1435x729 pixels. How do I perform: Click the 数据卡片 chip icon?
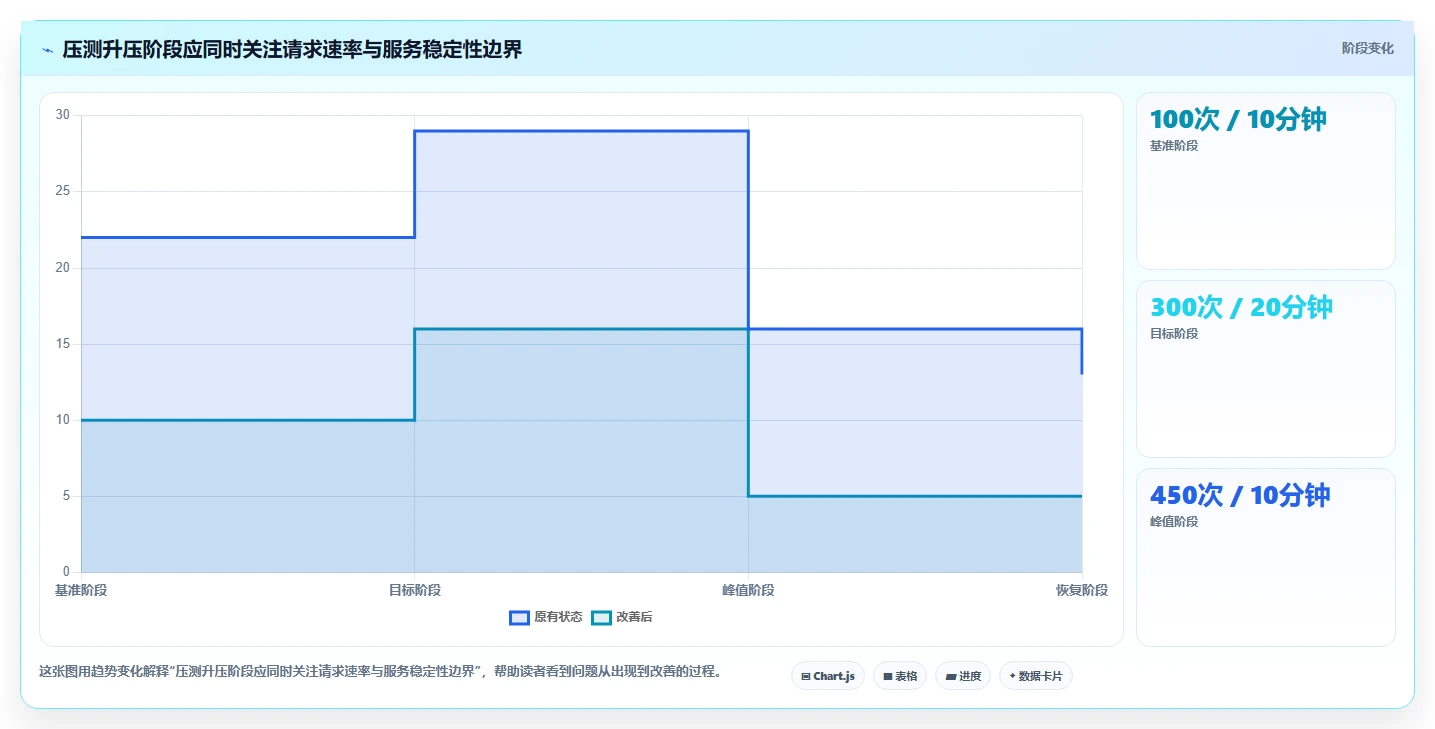[1013, 677]
